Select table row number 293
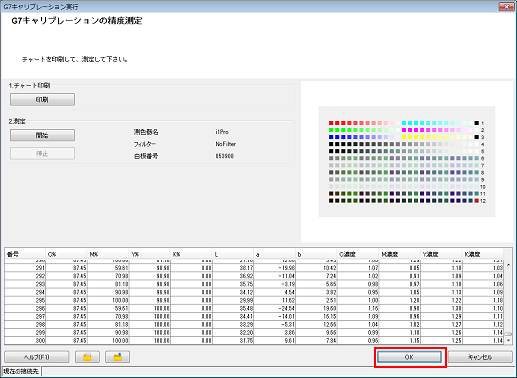 (x=254, y=284)
